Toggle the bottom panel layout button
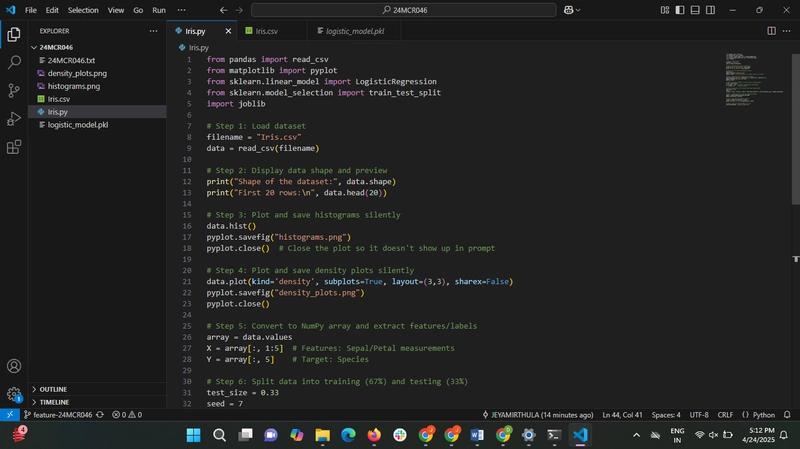The width and height of the screenshot is (800, 449). [695, 10]
